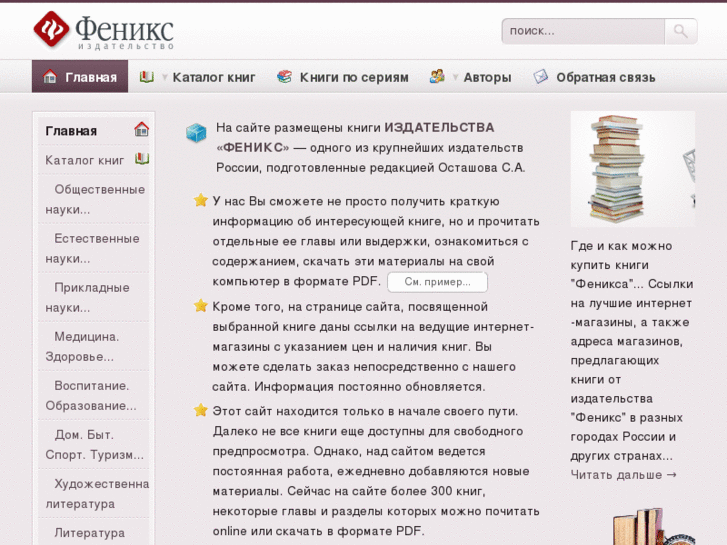Open Дом. Быт. Спорт. Туризм category

[x=94, y=445]
